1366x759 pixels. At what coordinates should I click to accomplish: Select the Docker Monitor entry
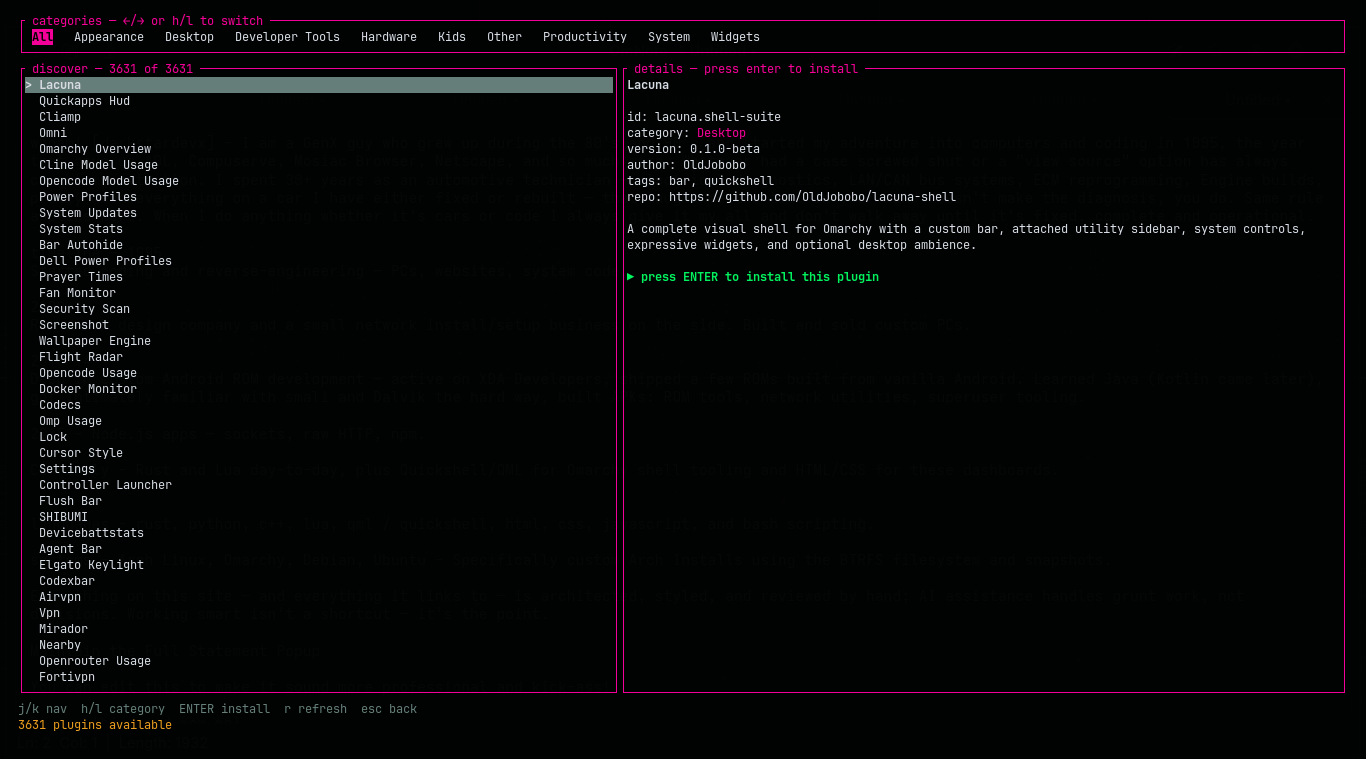pos(319,389)
